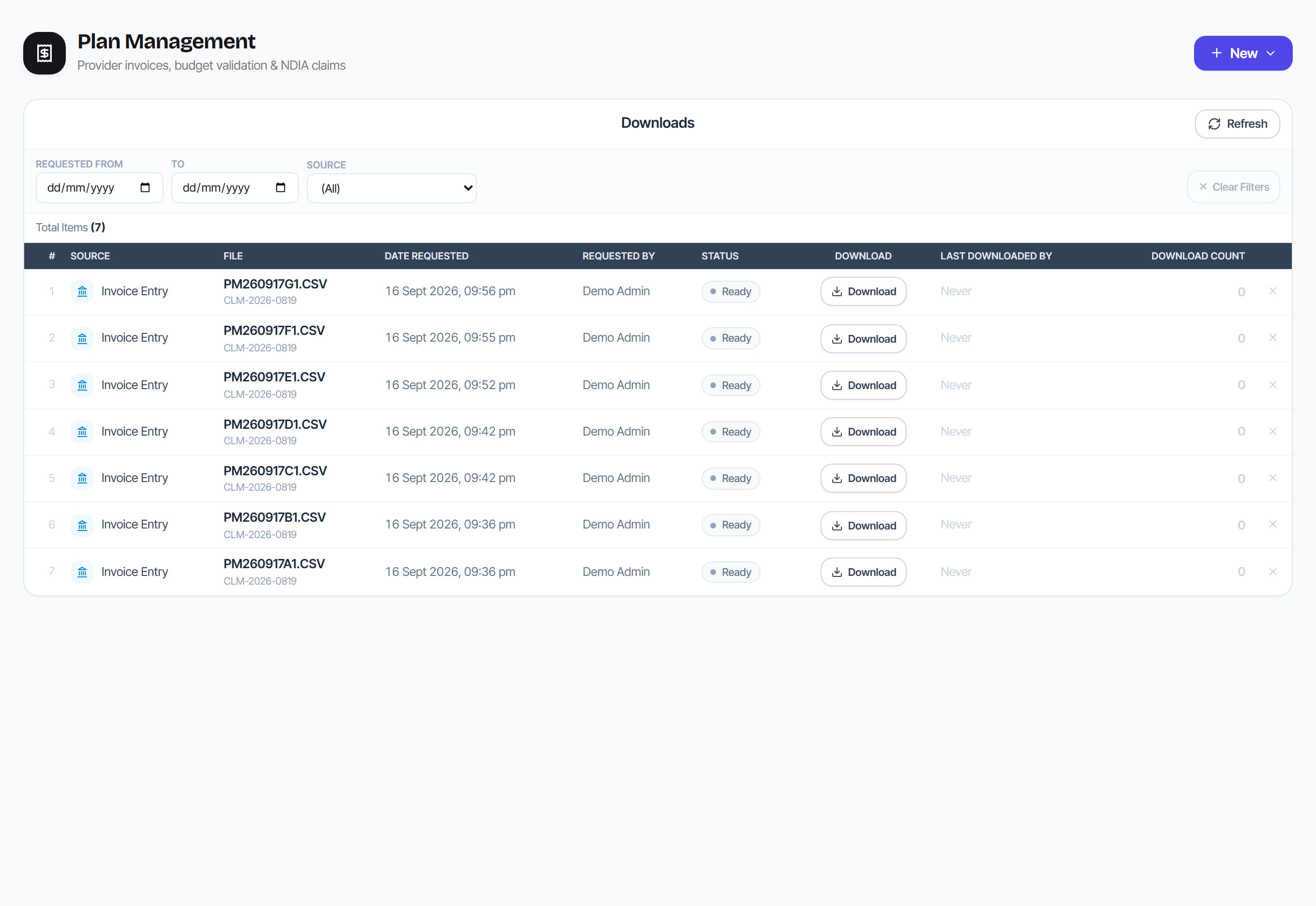Click Demo Admin in PM260917B1.CSV row
The height and width of the screenshot is (906, 1316).
pyautogui.click(x=616, y=525)
